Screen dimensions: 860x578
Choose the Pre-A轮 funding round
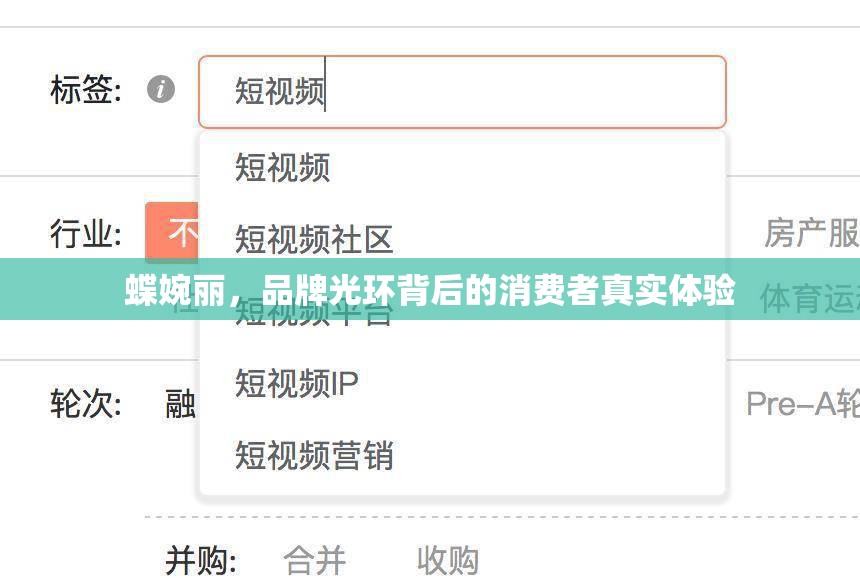803,404
